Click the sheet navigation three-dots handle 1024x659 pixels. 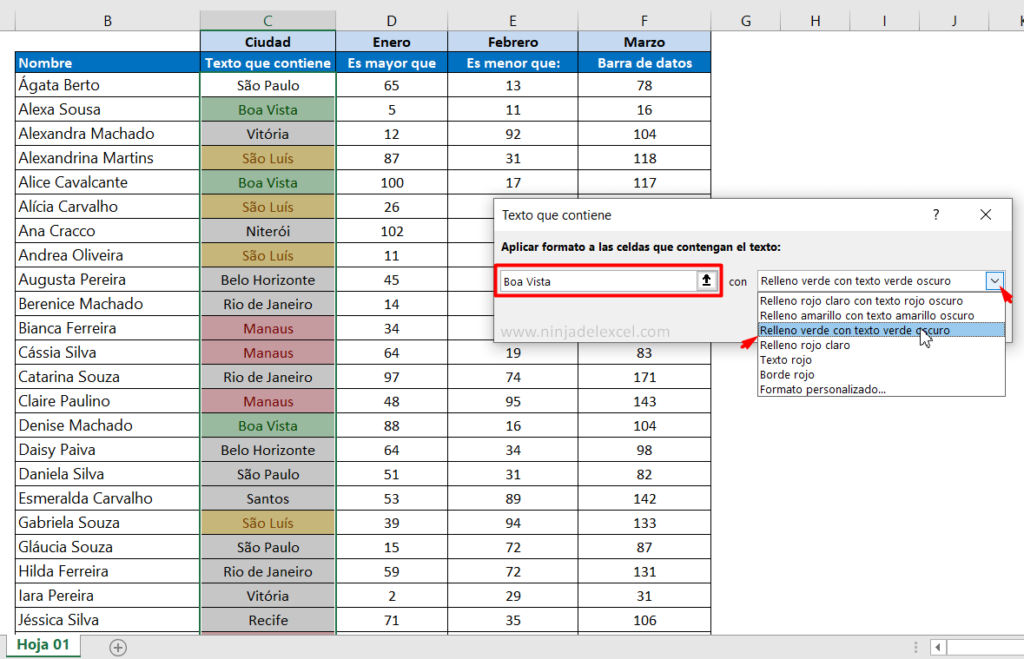[x=916, y=647]
